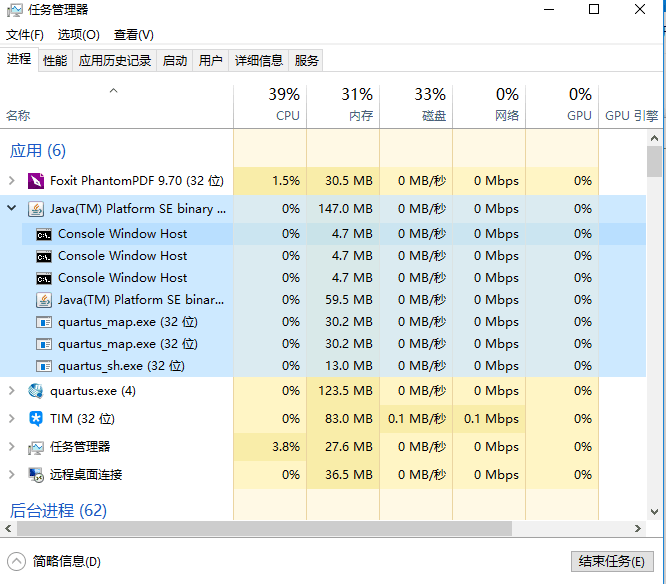666x584 pixels.
Task: Click the 59.5 MB Java child memory value
Action: [x=349, y=300]
